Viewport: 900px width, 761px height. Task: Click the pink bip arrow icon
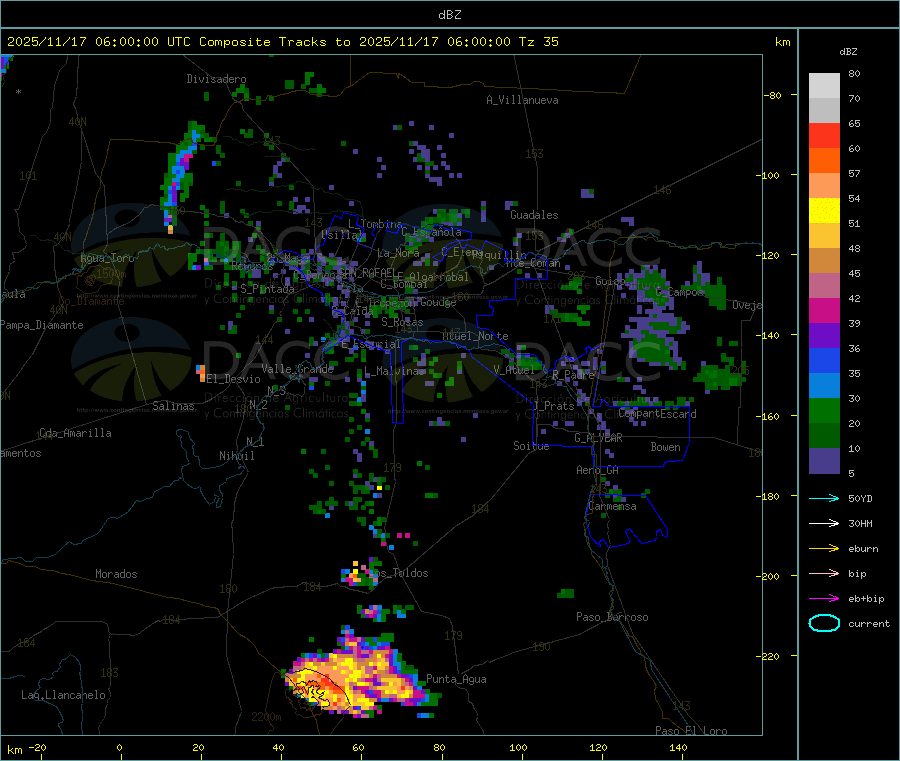coord(824,573)
